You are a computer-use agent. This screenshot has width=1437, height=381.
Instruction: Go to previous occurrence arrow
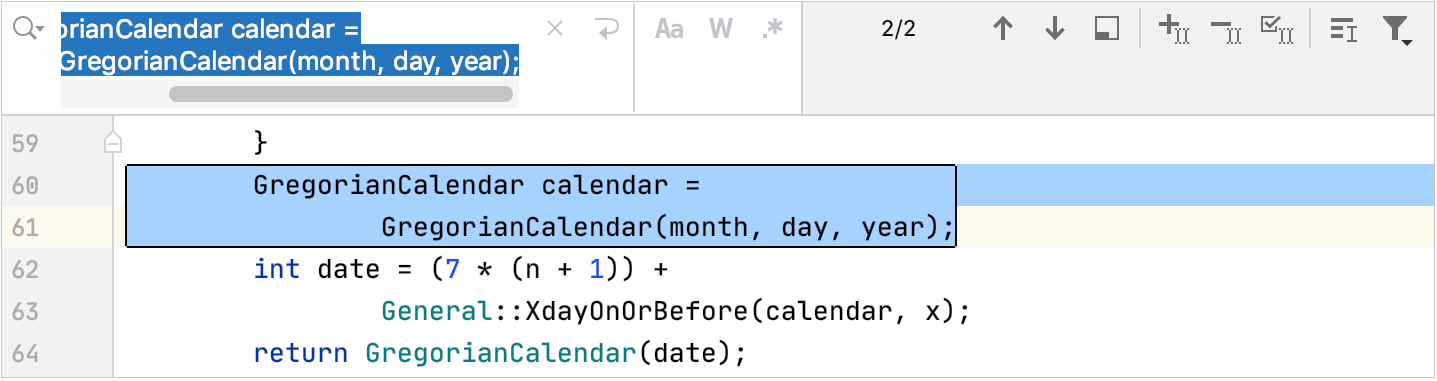click(1003, 30)
